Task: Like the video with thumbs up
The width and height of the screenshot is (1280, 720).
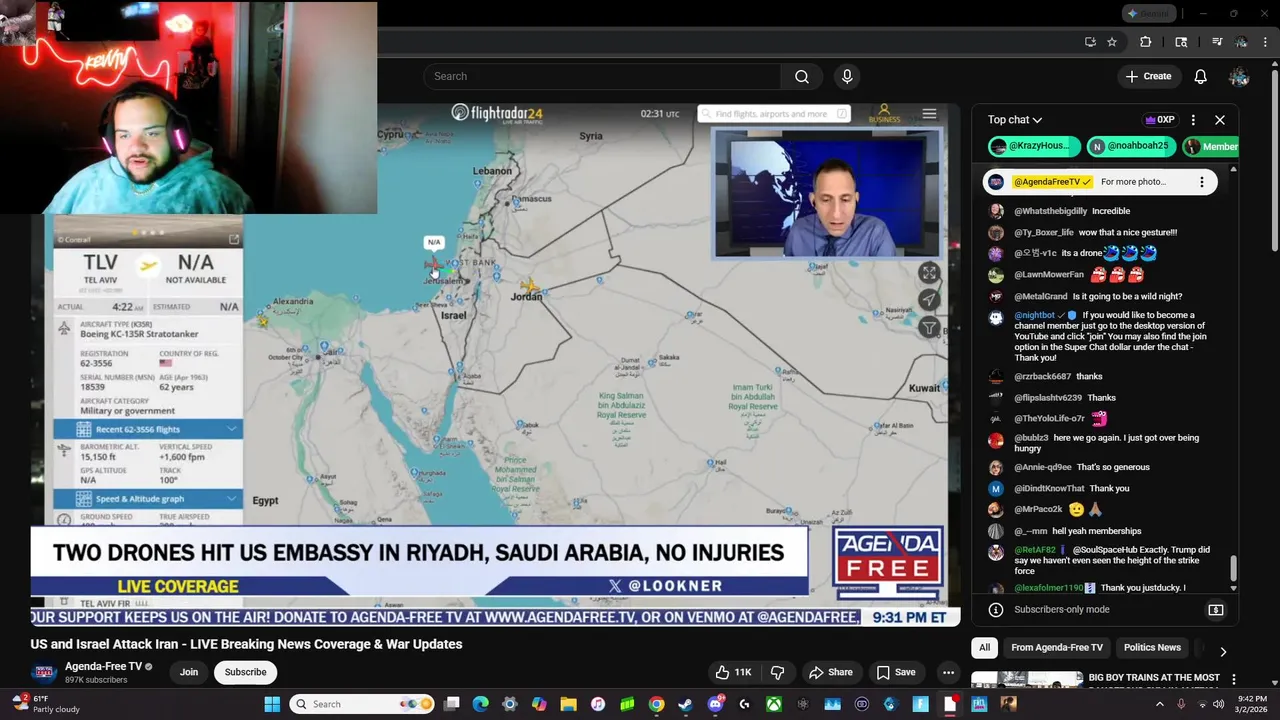Action: [x=733, y=672]
